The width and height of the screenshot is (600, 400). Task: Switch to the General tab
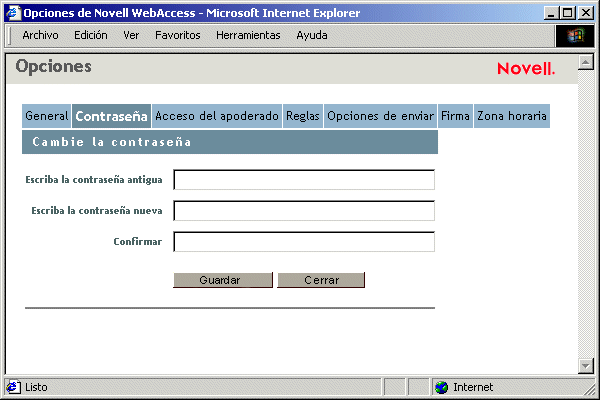point(46,116)
